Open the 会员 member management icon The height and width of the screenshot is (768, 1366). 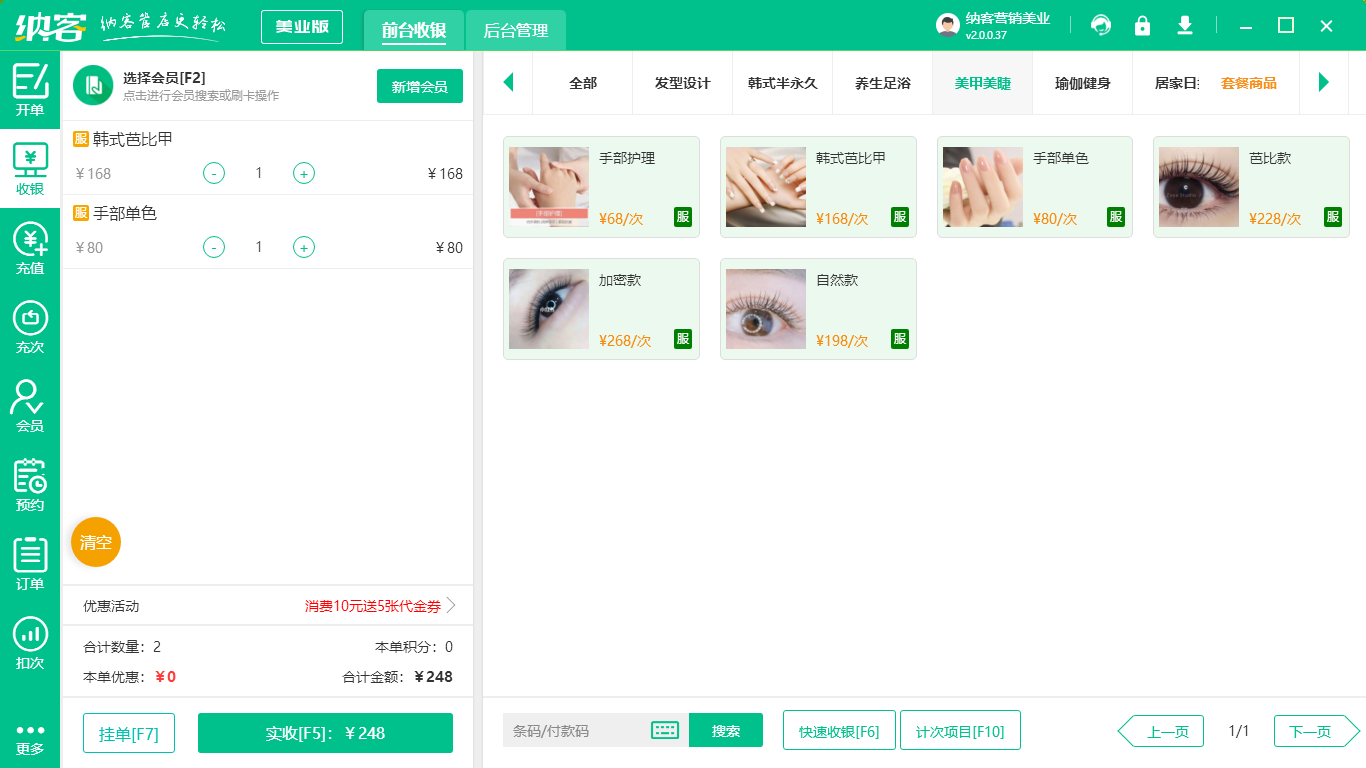(30, 404)
